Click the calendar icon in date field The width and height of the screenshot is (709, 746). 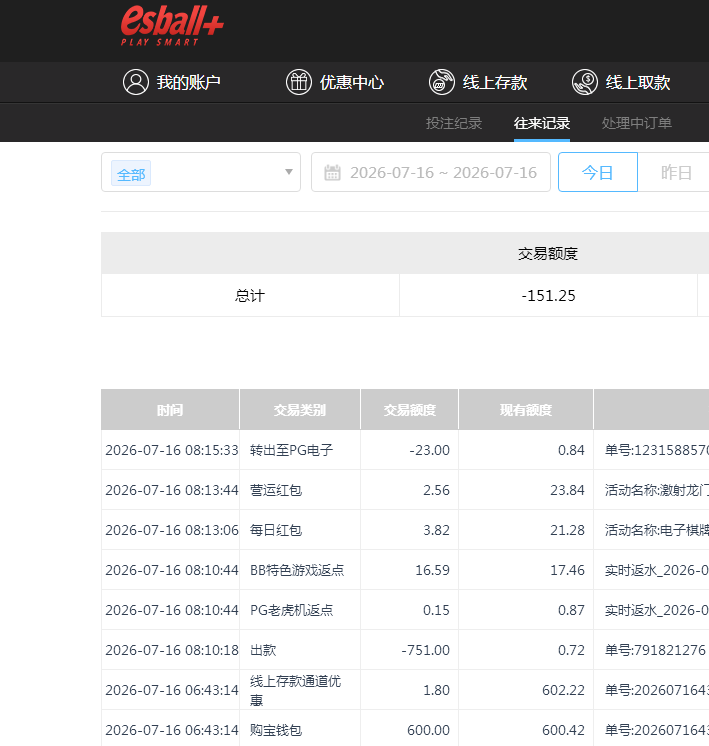[332, 172]
